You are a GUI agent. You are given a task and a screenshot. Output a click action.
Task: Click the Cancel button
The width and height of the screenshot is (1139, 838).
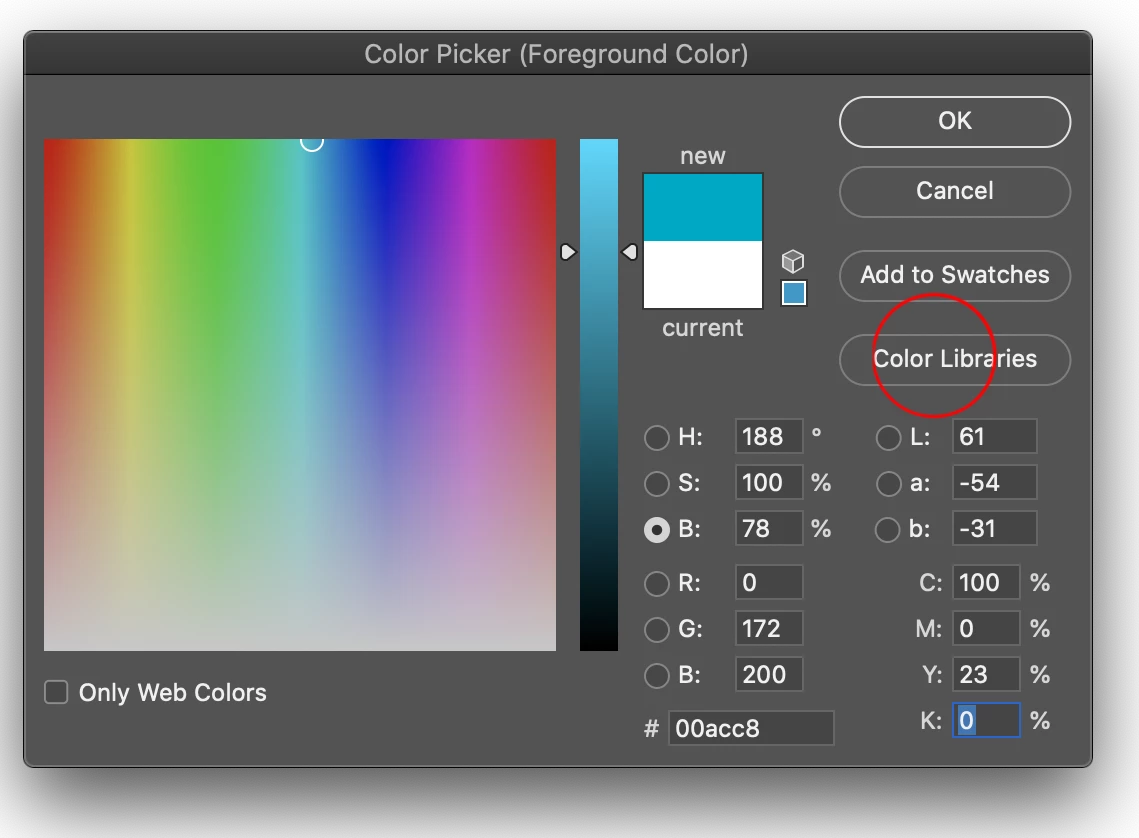click(x=954, y=191)
